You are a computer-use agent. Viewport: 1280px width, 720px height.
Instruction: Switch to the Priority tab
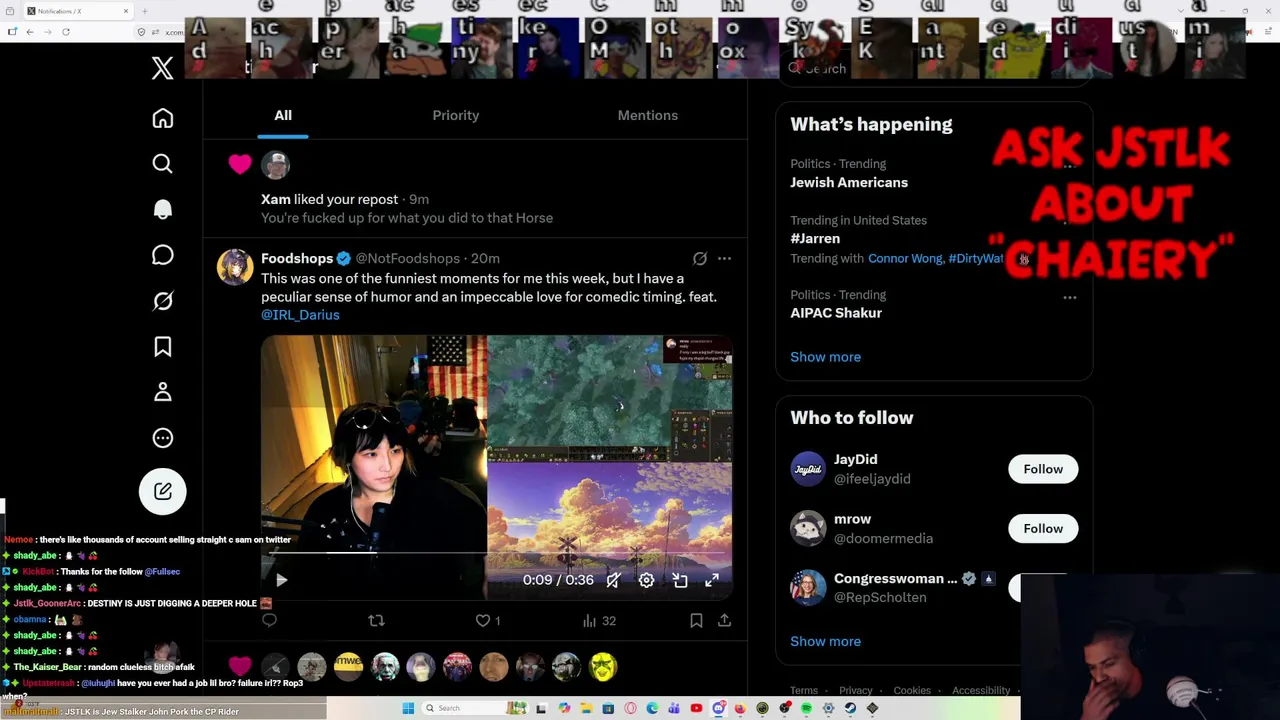(456, 115)
